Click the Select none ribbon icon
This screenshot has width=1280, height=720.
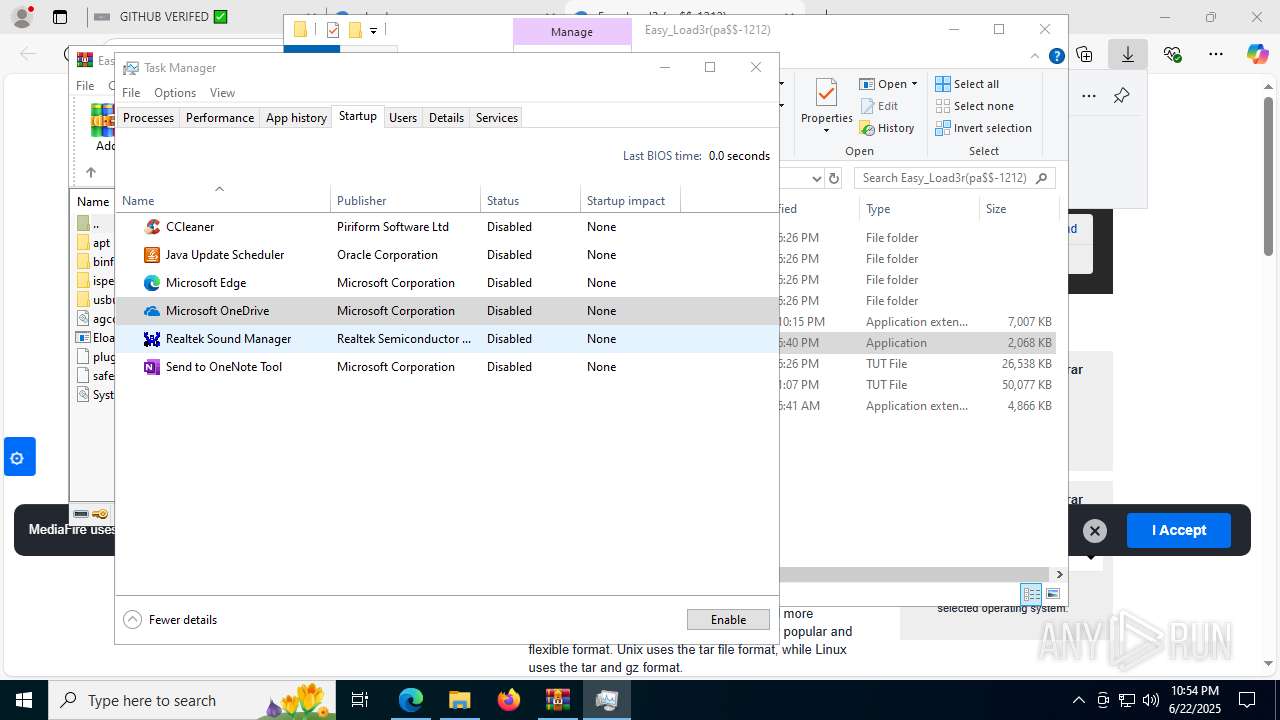[x=942, y=106]
